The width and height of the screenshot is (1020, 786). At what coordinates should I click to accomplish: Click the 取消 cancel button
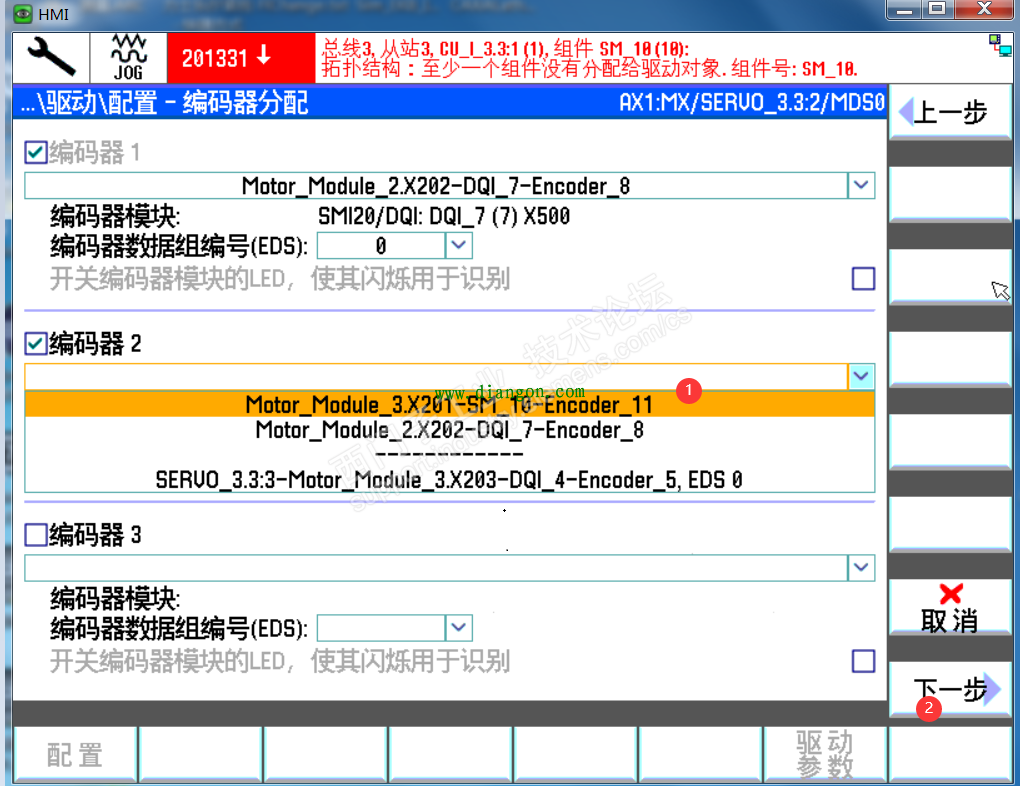click(948, 605)
